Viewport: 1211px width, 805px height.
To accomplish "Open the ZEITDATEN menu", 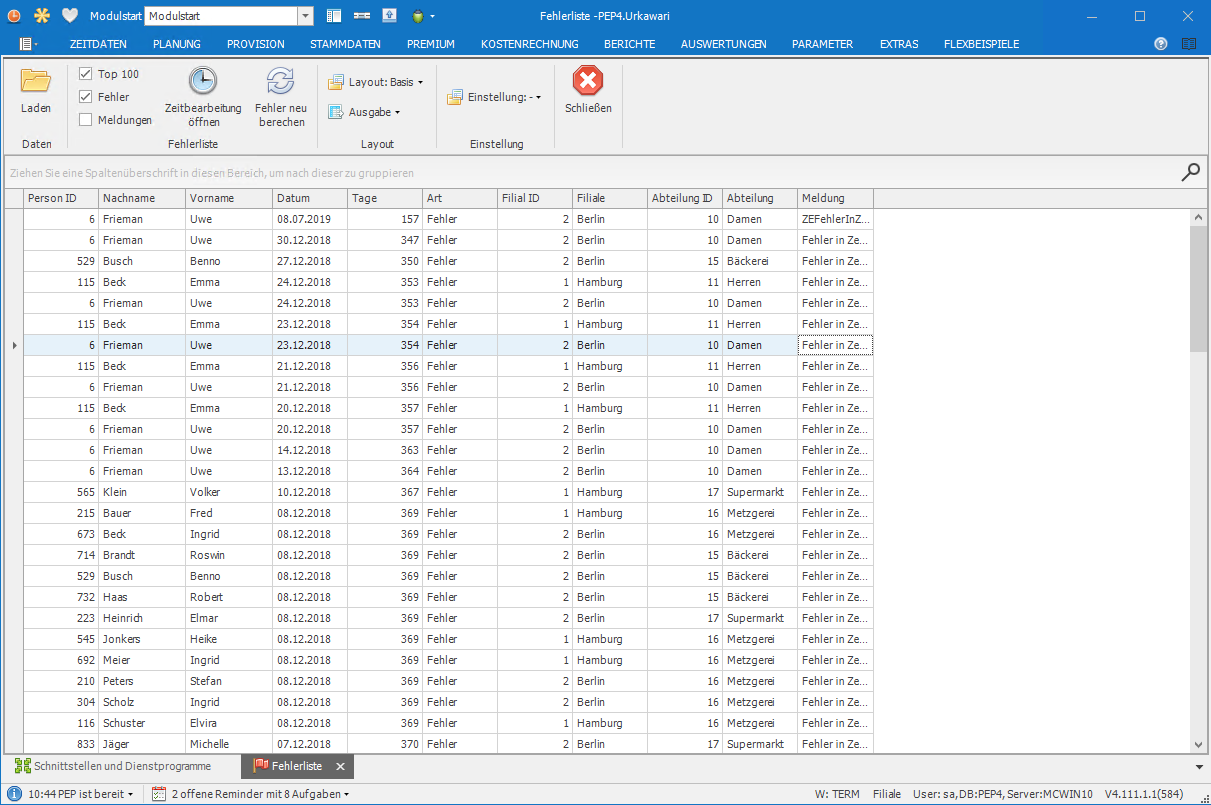I will [98, 44].
